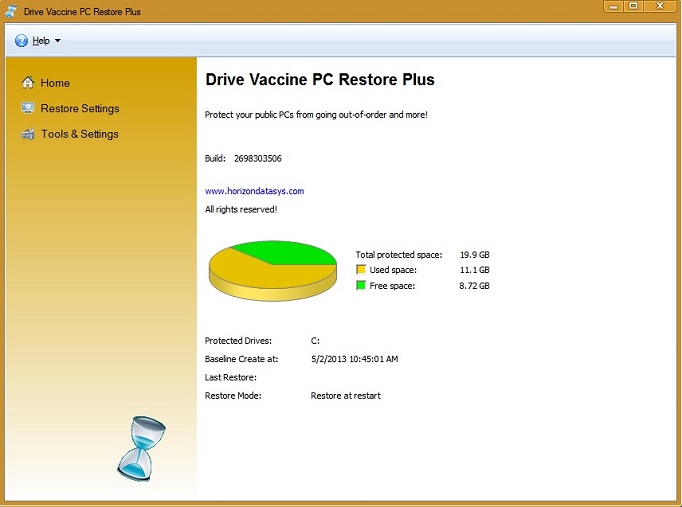Click the protected drive 'C:' value

[315, 341]
